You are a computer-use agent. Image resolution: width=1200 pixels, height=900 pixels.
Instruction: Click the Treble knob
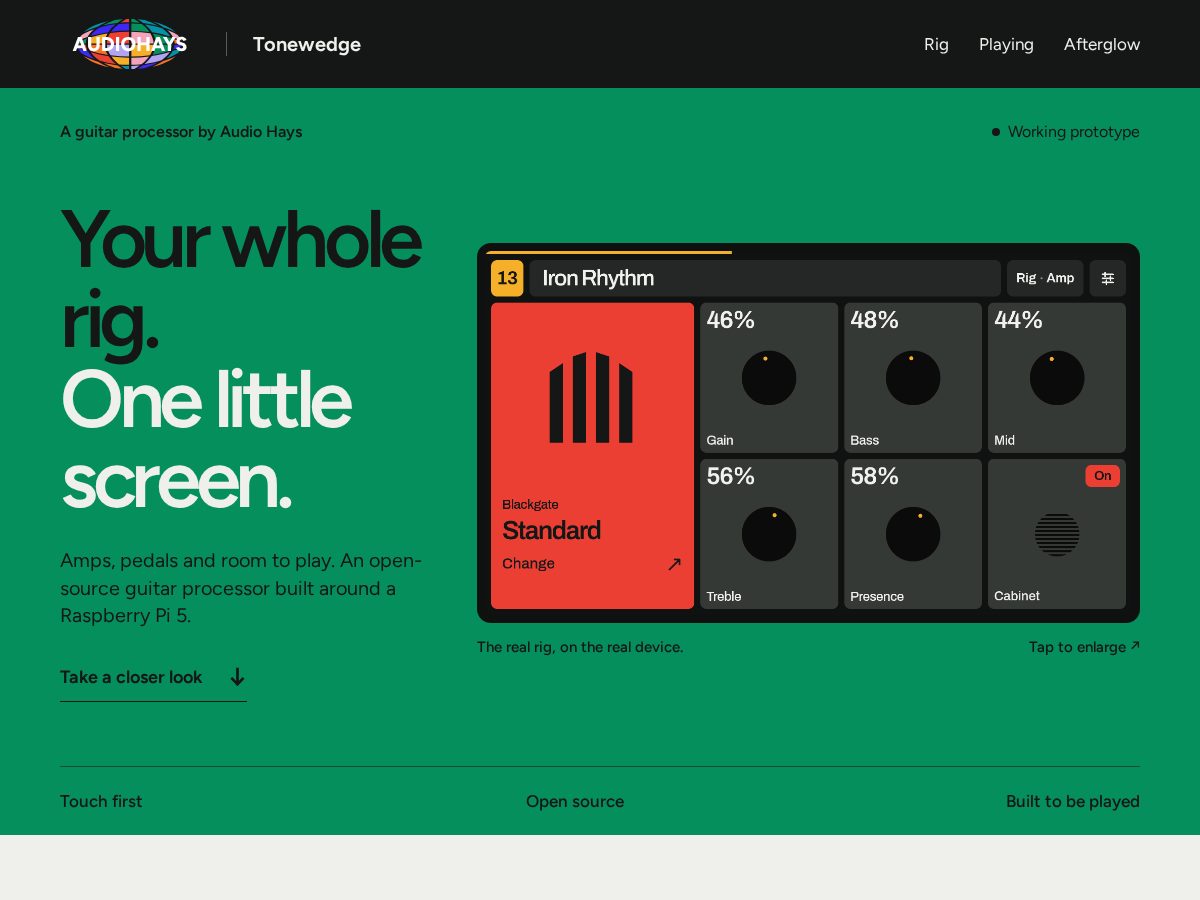click(x=769, y=534)
